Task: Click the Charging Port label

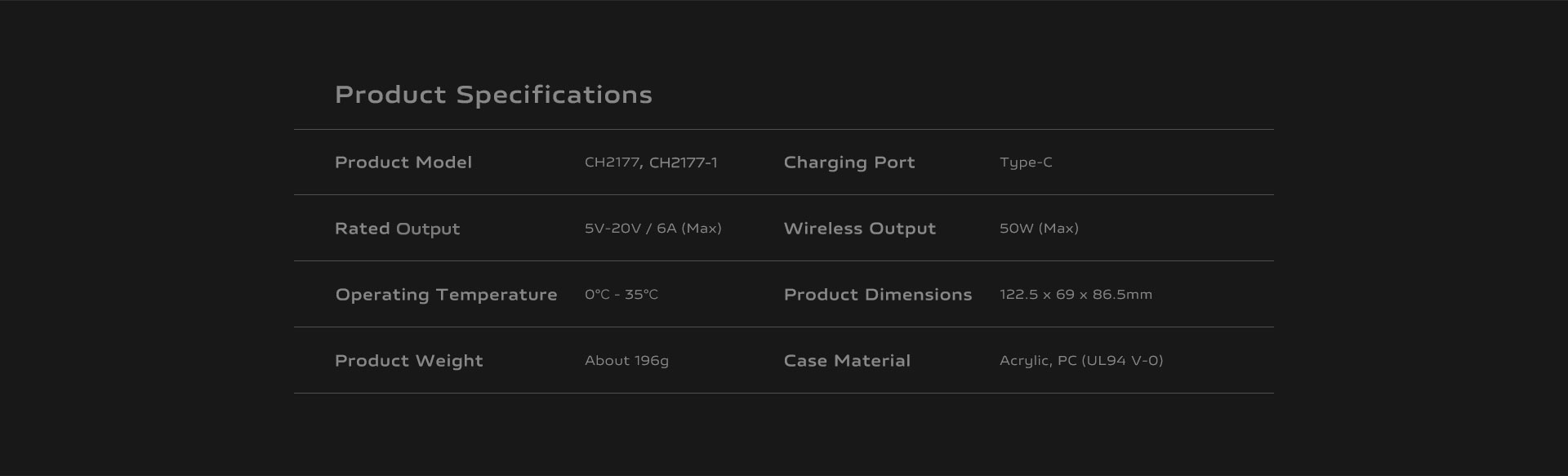Action: point(849,162)
